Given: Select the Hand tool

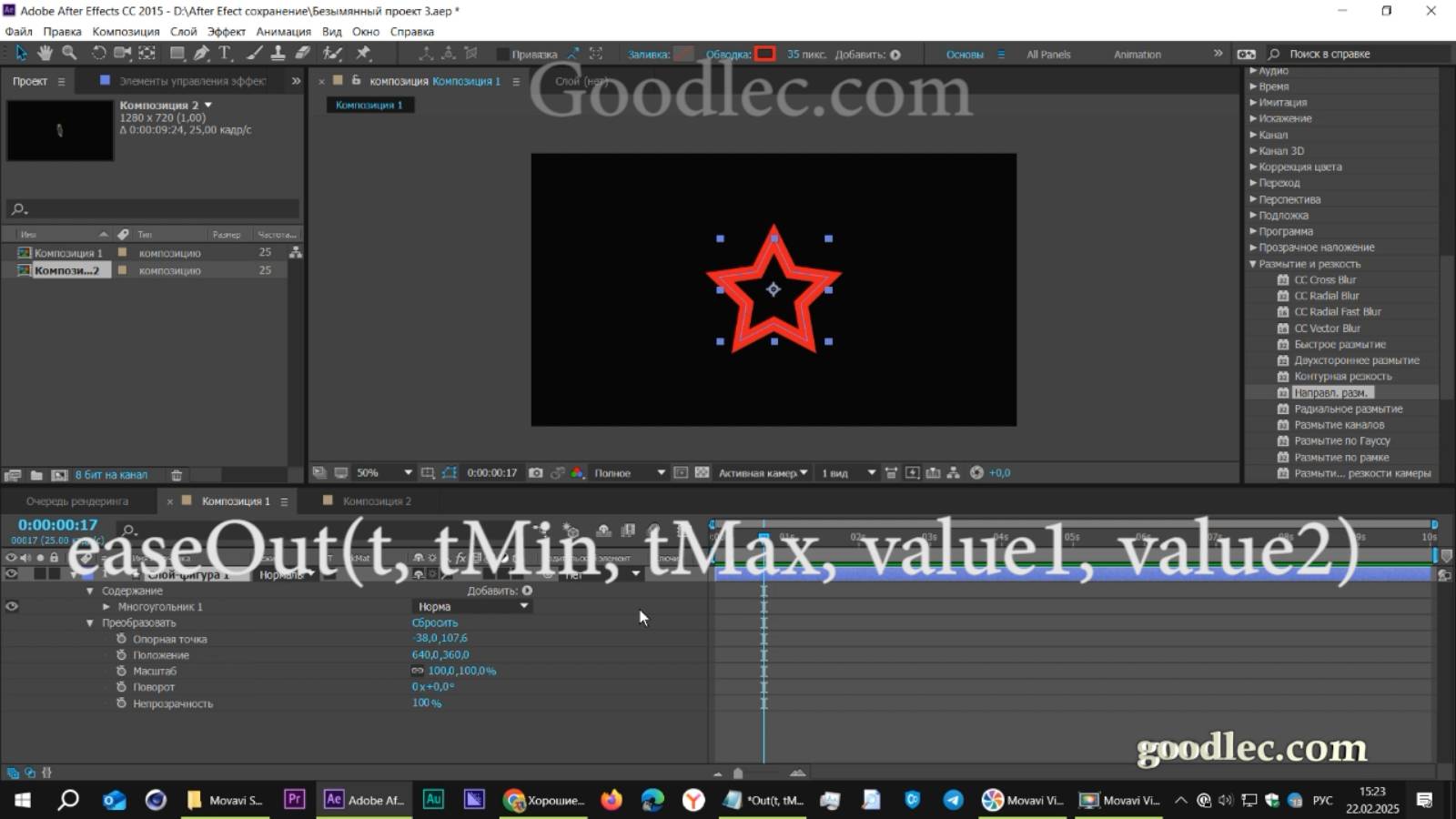Looking at the screenshot, I should click(45, 54).
